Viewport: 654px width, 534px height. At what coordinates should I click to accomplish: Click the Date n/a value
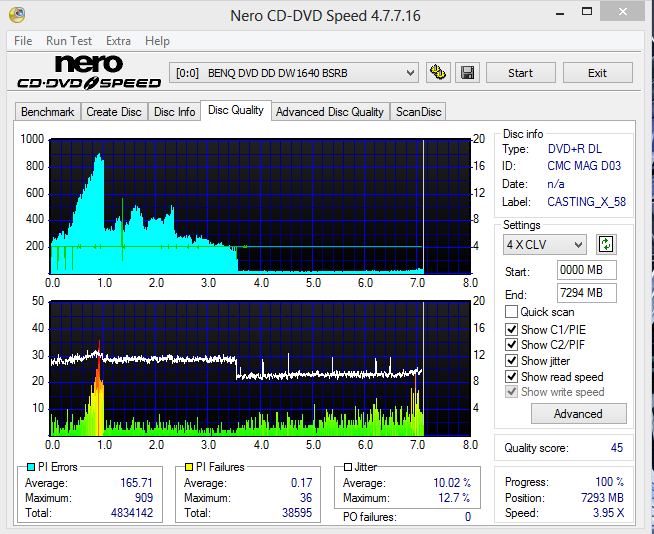pyautogui.click(x=556, y=184)
